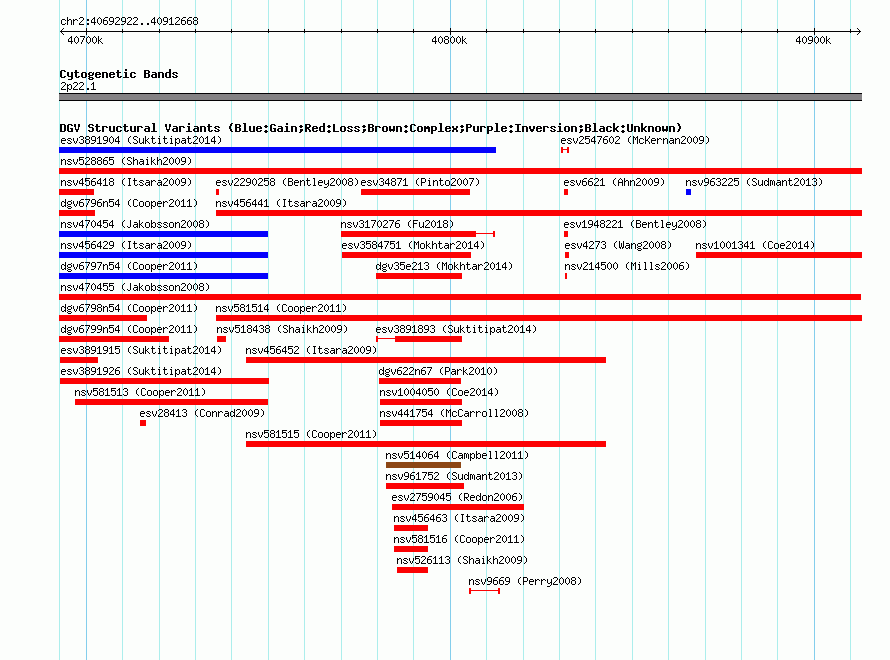890x660 pixels.
Task: Click esv3584751 (Mokhtar2014) label
Action: click(413, 245)
